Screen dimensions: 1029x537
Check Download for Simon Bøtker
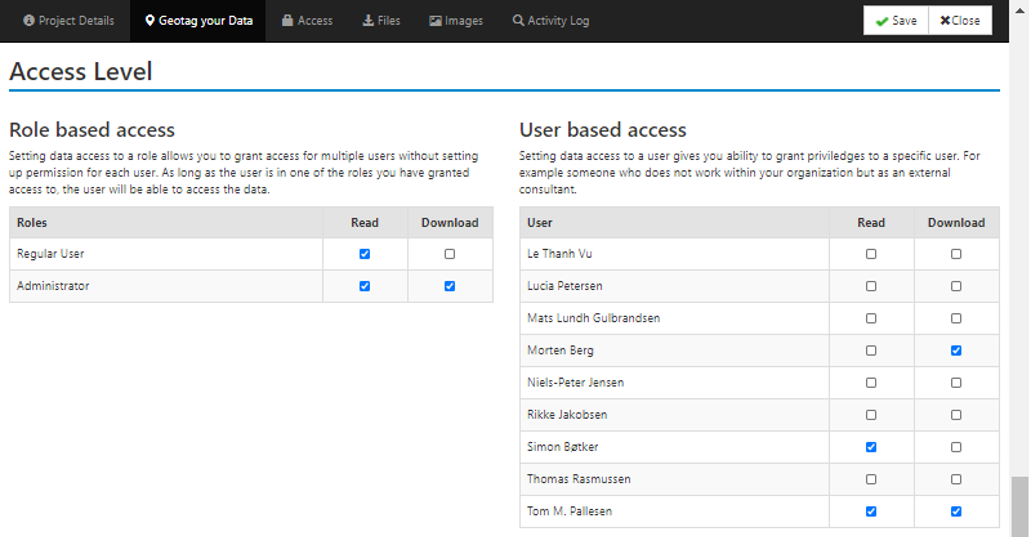(x=956, y=447)
